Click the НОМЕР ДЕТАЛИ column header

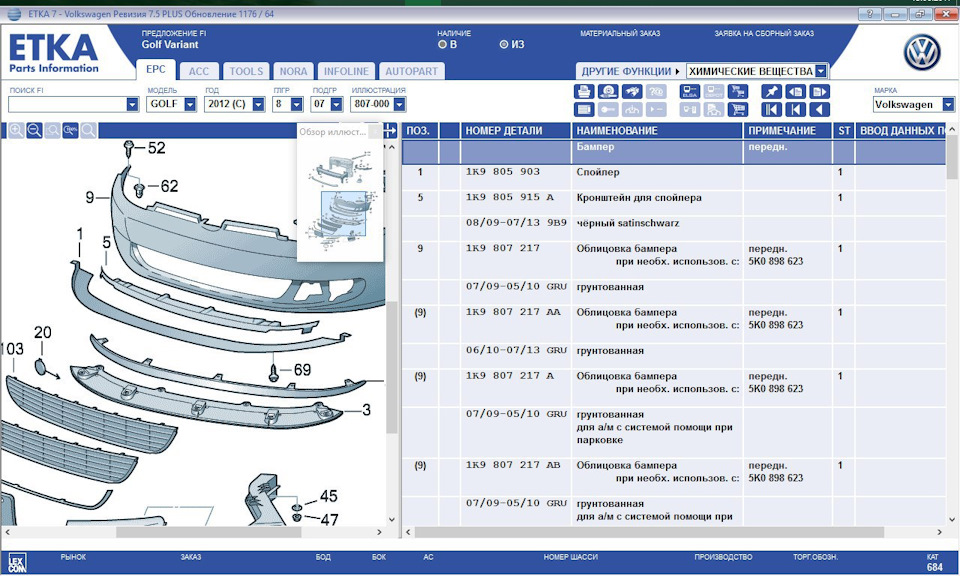[515, 130]
